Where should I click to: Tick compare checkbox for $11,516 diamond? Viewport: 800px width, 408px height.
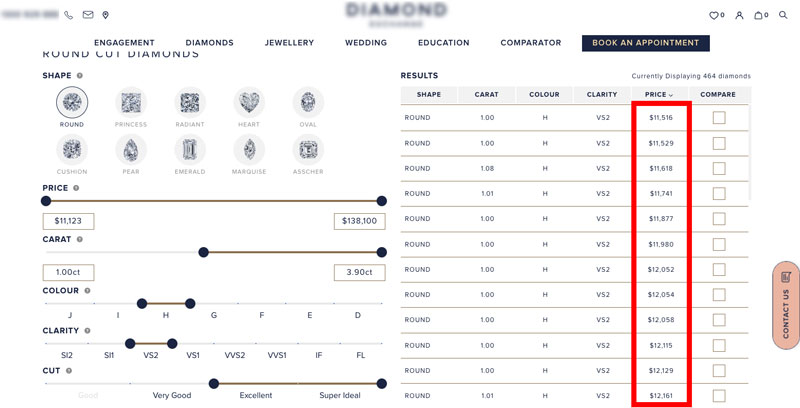tap(719, 118)
